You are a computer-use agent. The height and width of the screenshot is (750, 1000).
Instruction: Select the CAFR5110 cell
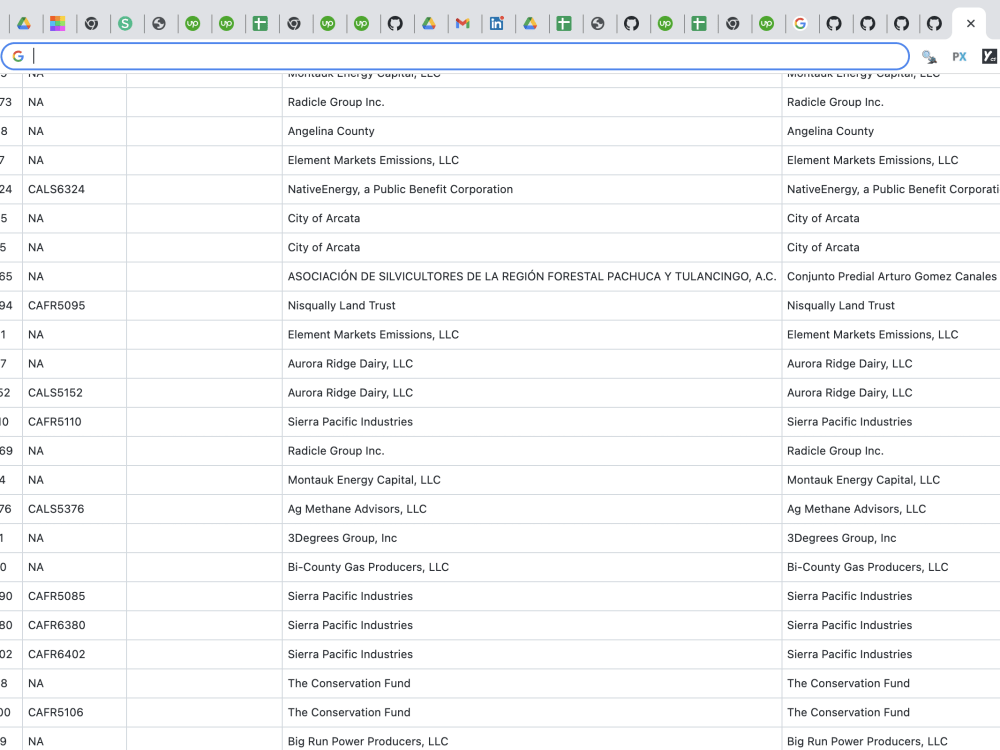click(x=74, y=422)
